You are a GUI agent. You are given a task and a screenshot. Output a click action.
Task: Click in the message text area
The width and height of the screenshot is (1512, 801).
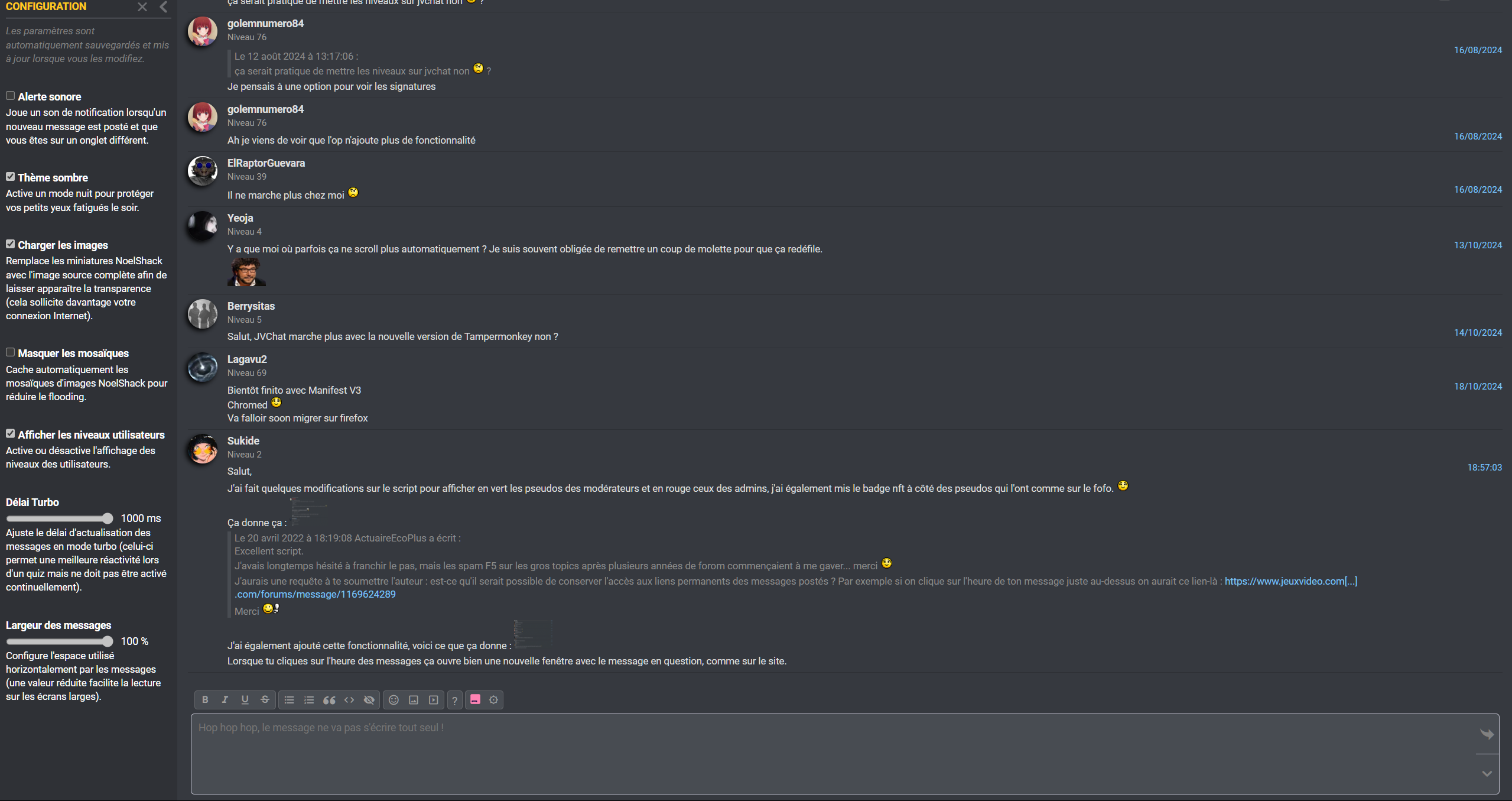click(833, 754)
